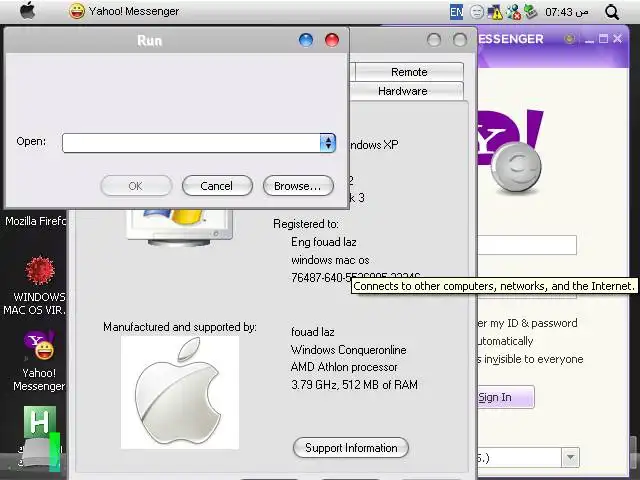Open the Apple logo menu in menu bar

click(27, 11)
